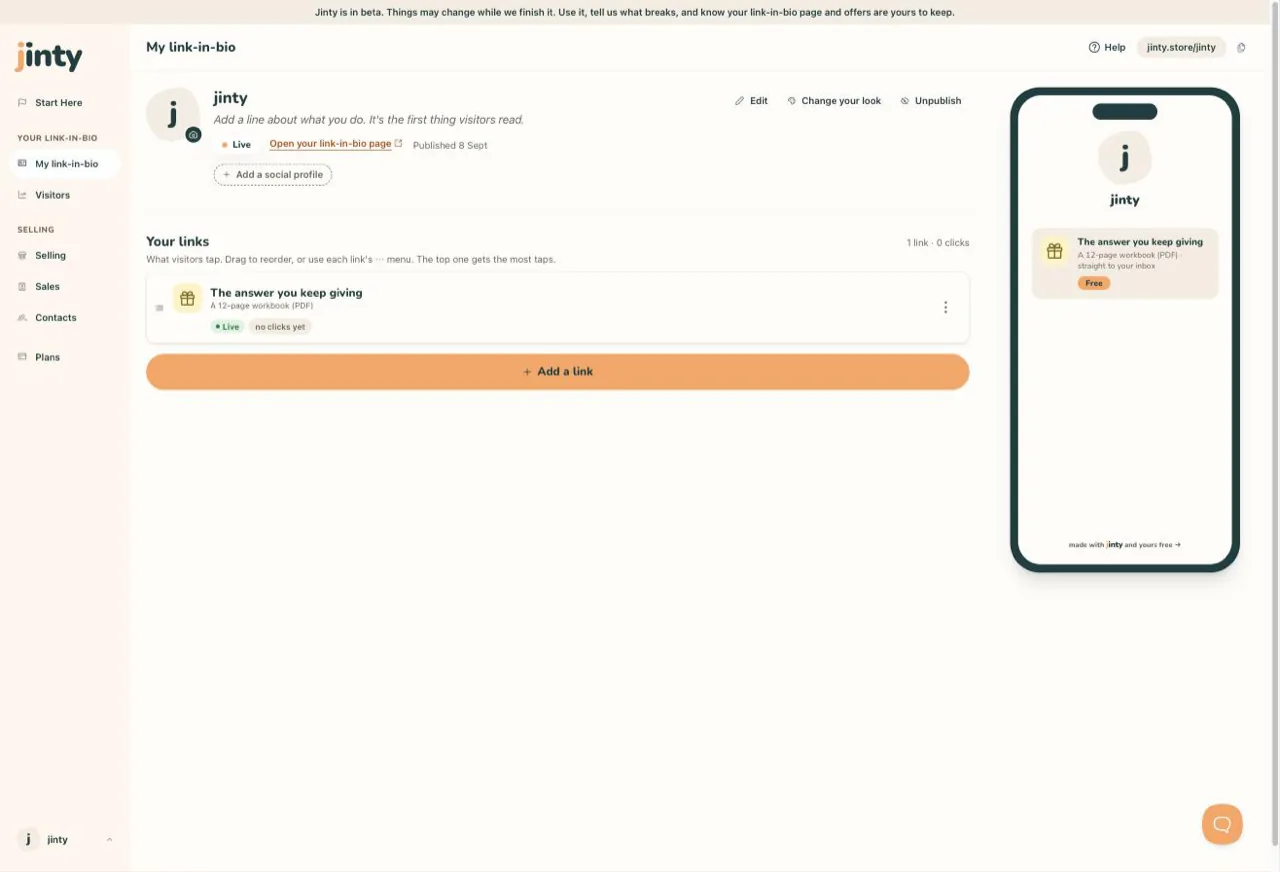Click the jinty.store/jinty URL pill

pos(1181,47)
